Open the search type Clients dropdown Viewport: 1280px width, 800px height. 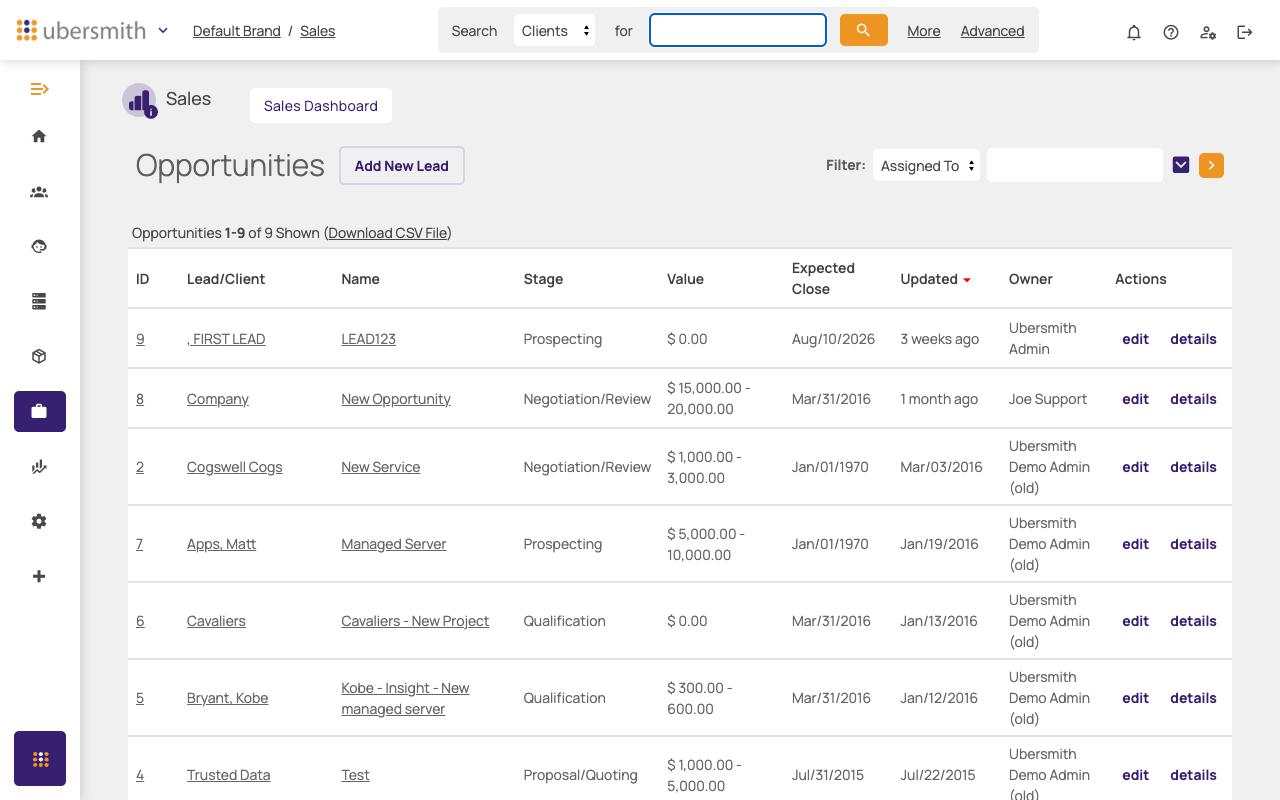pyautogui.click(x=555, y=30)
